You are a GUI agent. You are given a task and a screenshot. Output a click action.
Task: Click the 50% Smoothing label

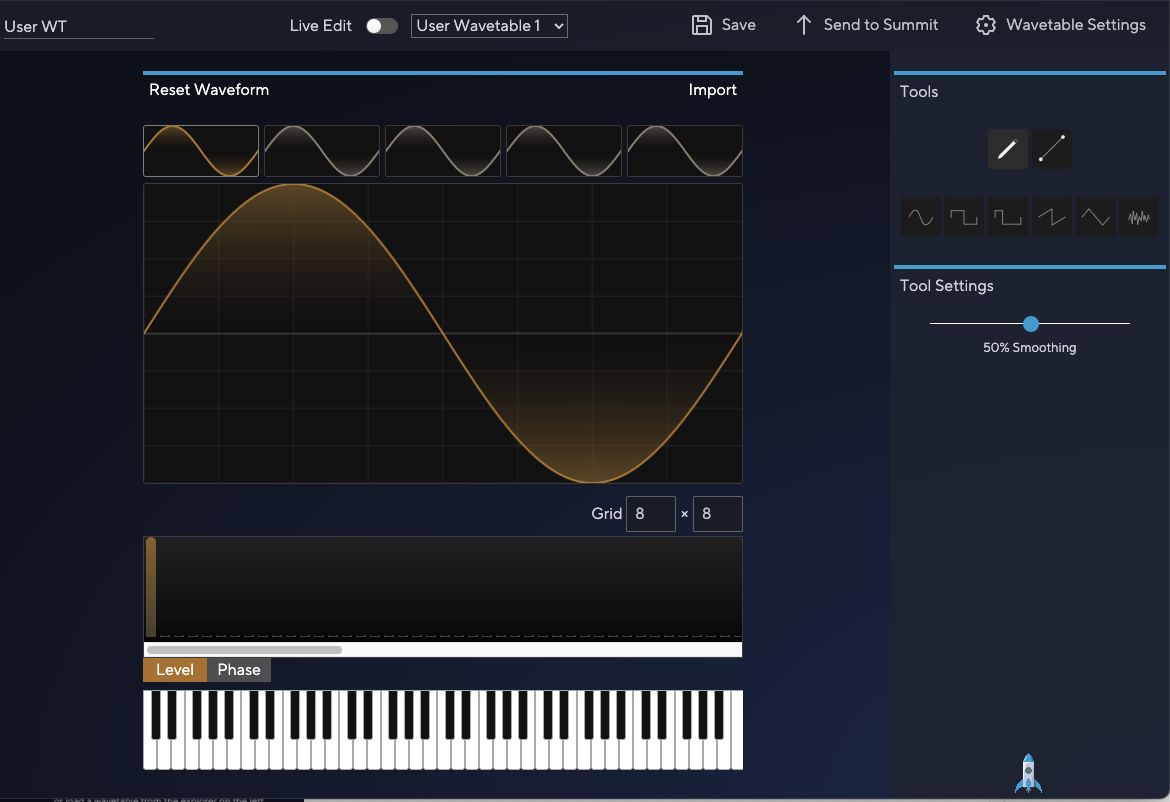[1029, 348]
